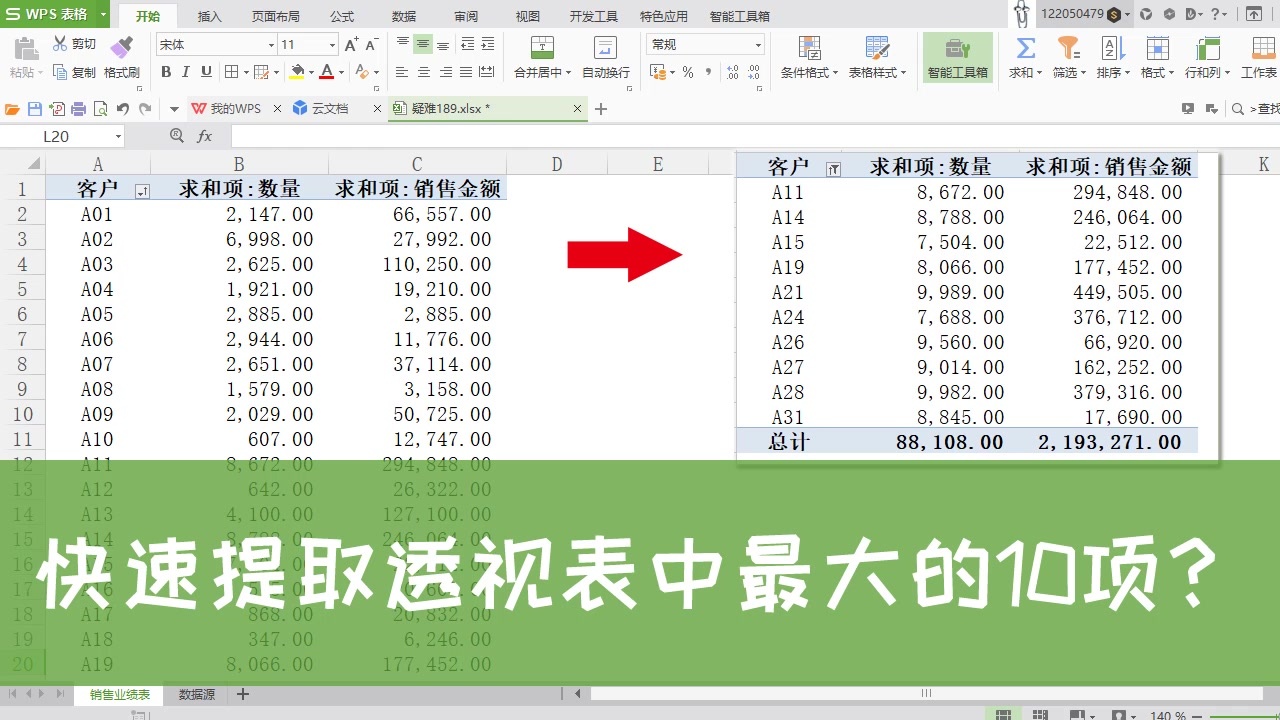
Task: Click the Wrap Text (自动换行) icon
Action: pos(605,48)
